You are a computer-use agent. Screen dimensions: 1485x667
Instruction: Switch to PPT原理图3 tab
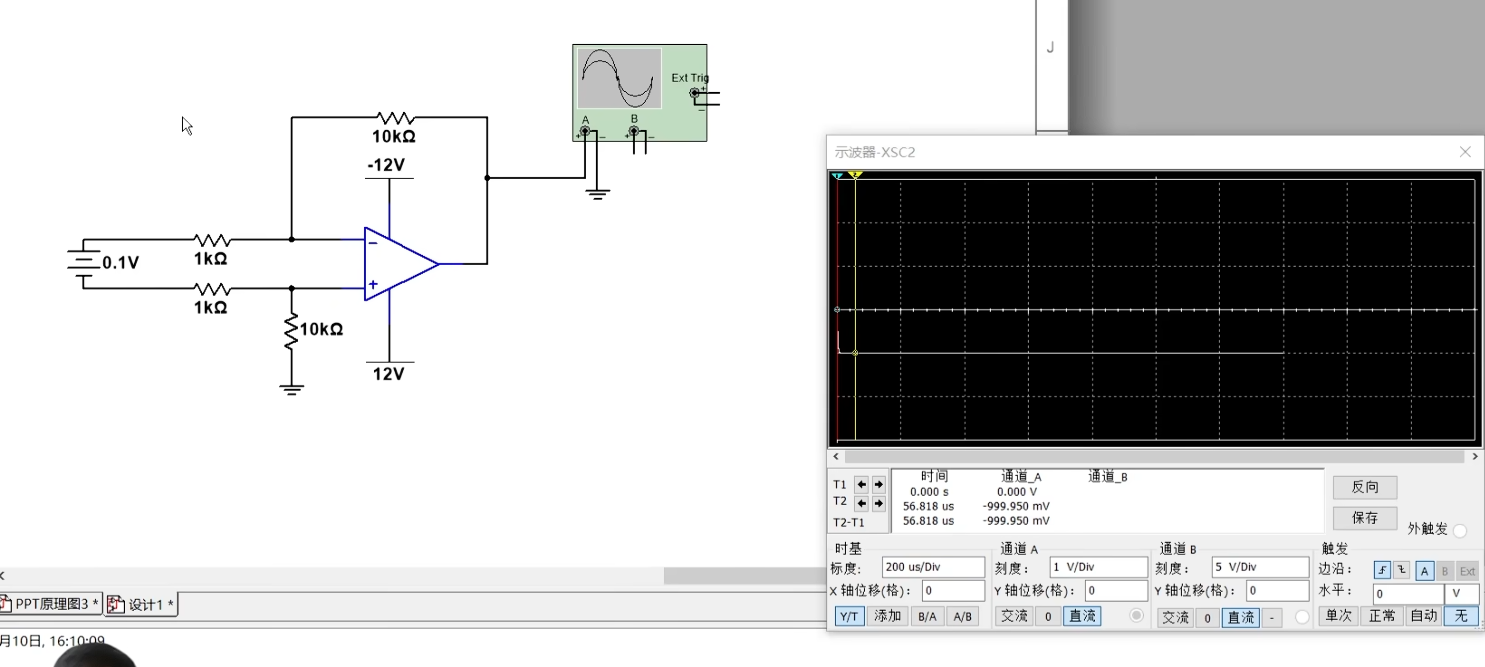point(51,604)
